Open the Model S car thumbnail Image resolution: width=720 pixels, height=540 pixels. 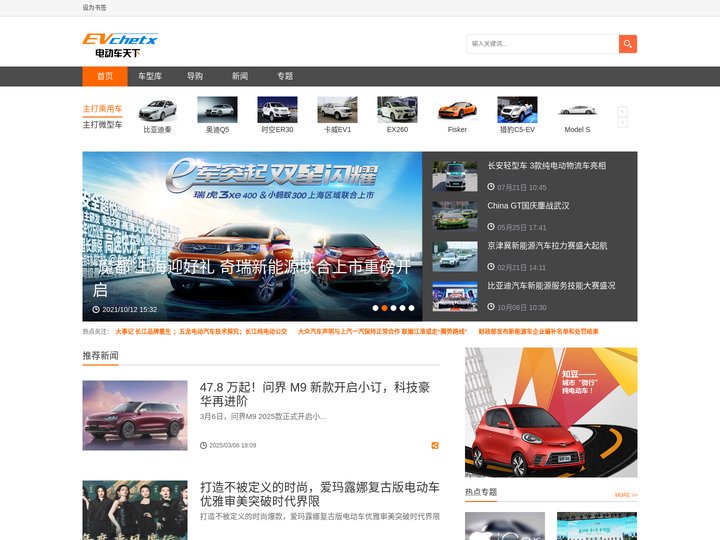point(577,110)
